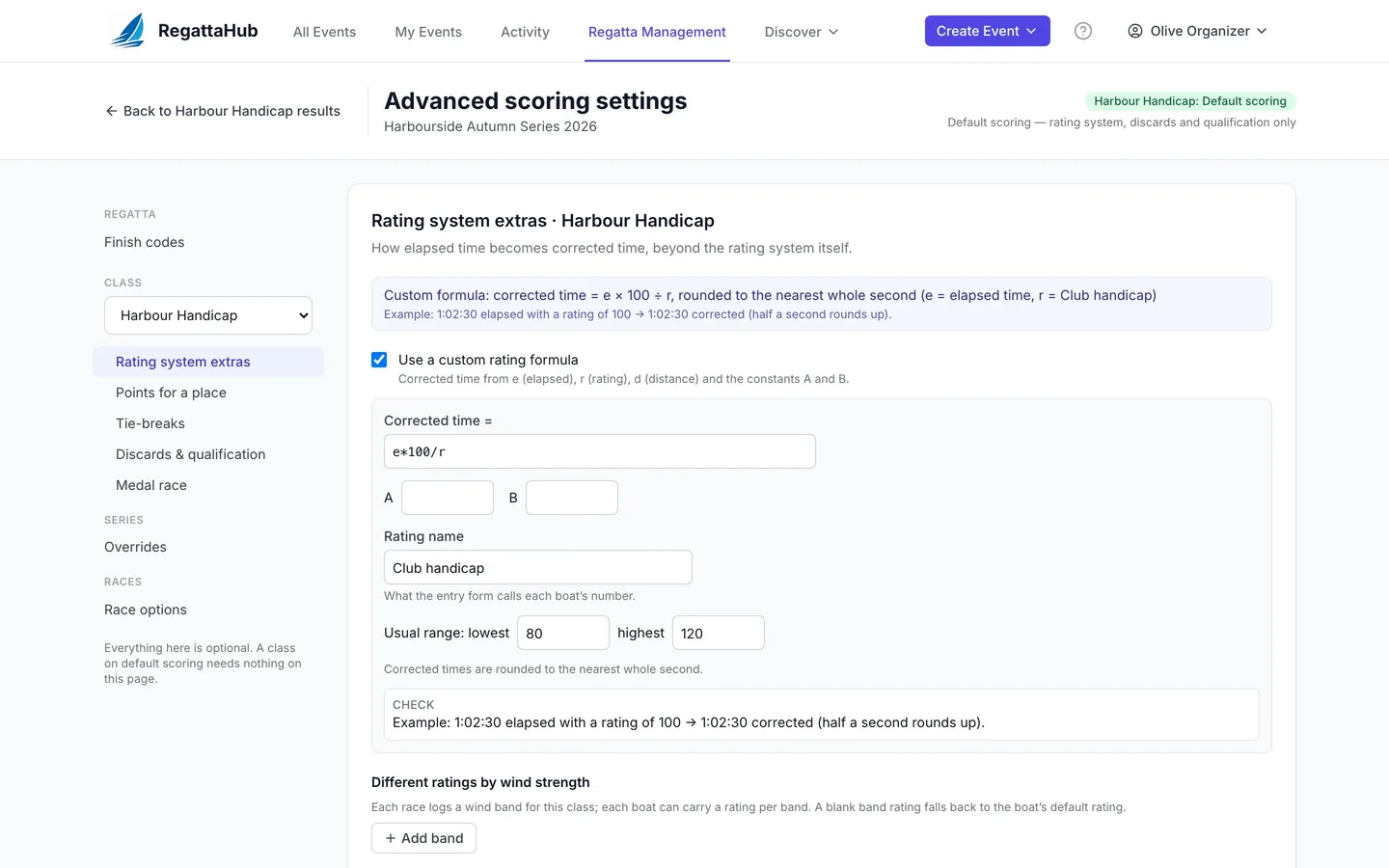Uncheck Use a custom rating formula
Viewport: 1389px width, 868px height.
point(379,360)
